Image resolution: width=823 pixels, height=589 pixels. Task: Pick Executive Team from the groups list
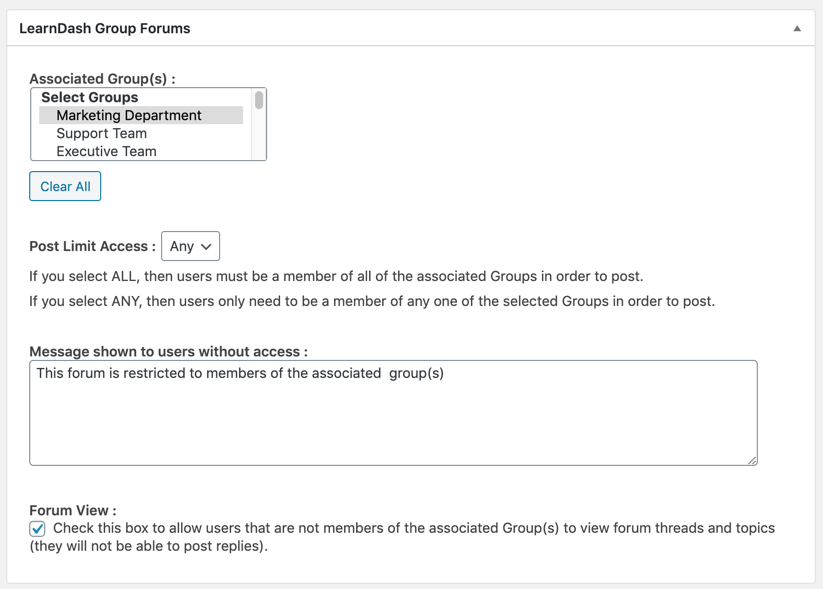106,152
